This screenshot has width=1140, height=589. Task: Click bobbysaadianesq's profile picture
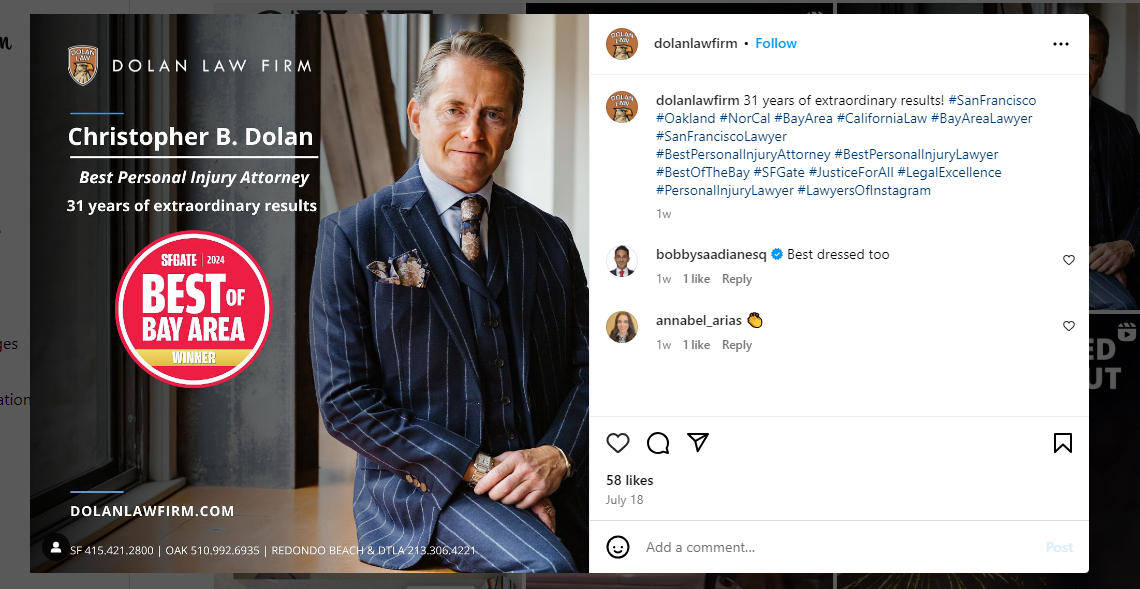pyautogui.click(x=622, y=260)
